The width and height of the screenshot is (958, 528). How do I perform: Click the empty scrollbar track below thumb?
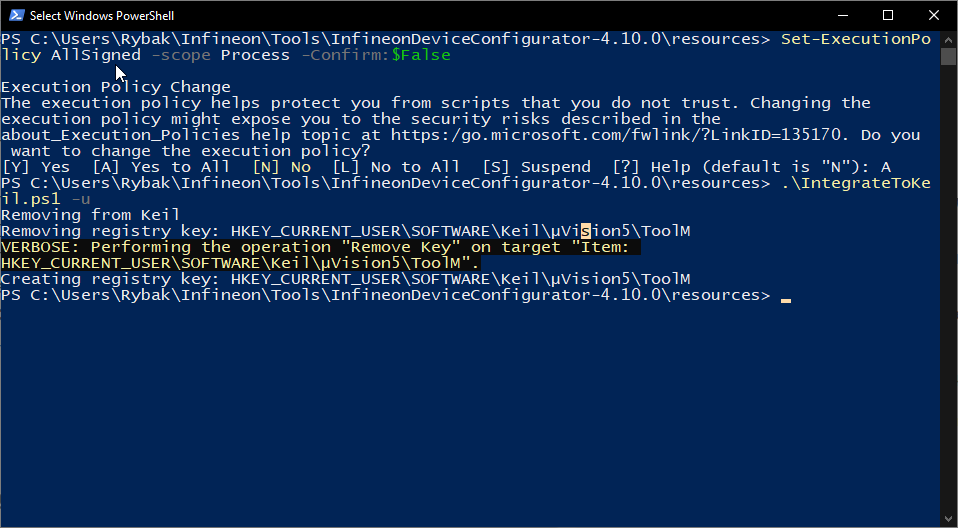tap(948, 287)
